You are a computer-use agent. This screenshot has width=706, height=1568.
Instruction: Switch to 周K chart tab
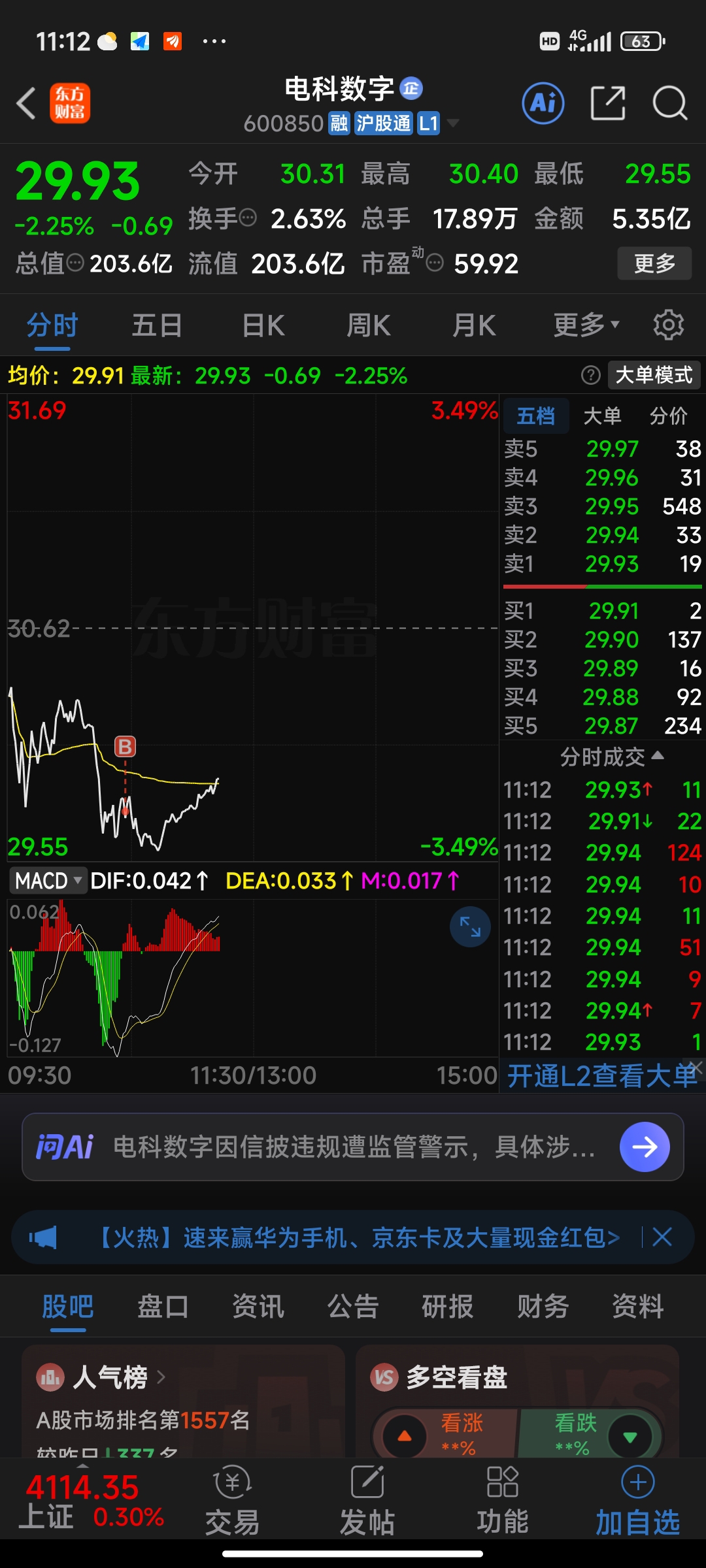coord(369,325)
